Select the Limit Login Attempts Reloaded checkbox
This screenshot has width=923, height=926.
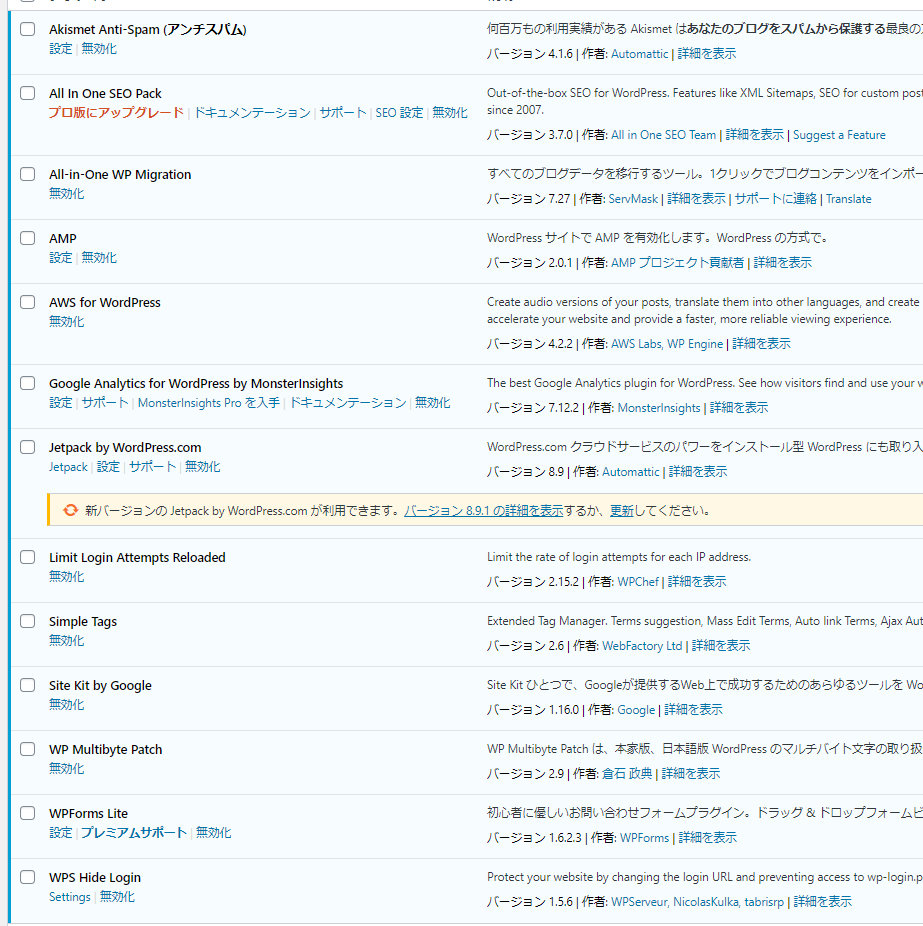pos(27,557)
